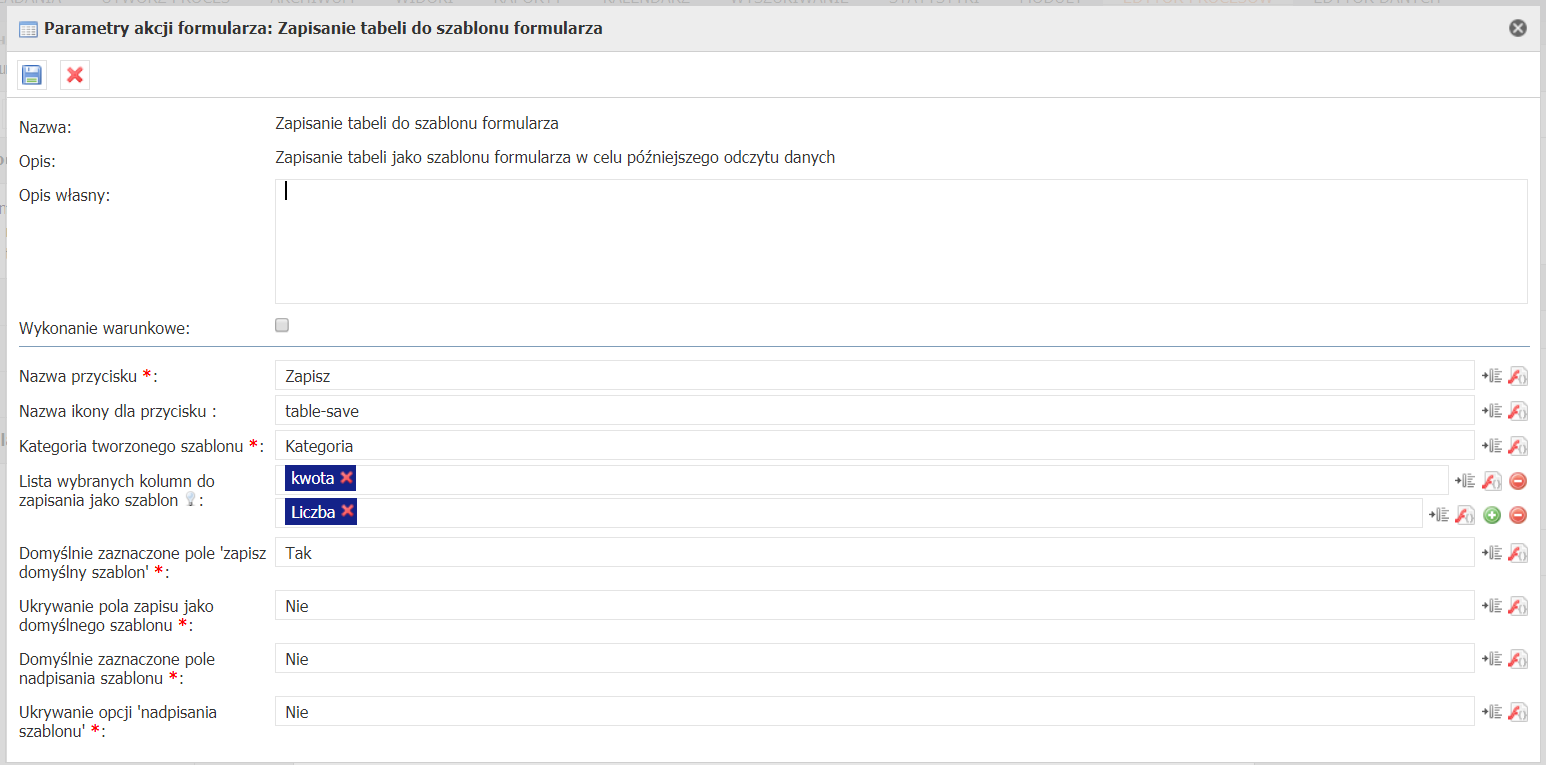Image resolution: width=1546 pixels, height=765 pixels.
Task: Click the 'Wykonanie warunkowe:' label
Action: tap(104, 327)
